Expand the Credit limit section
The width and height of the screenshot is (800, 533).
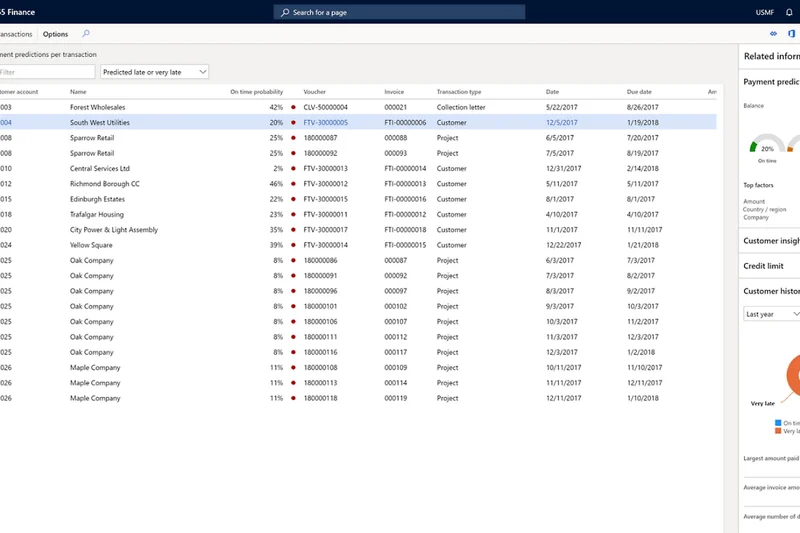(763, 266)
